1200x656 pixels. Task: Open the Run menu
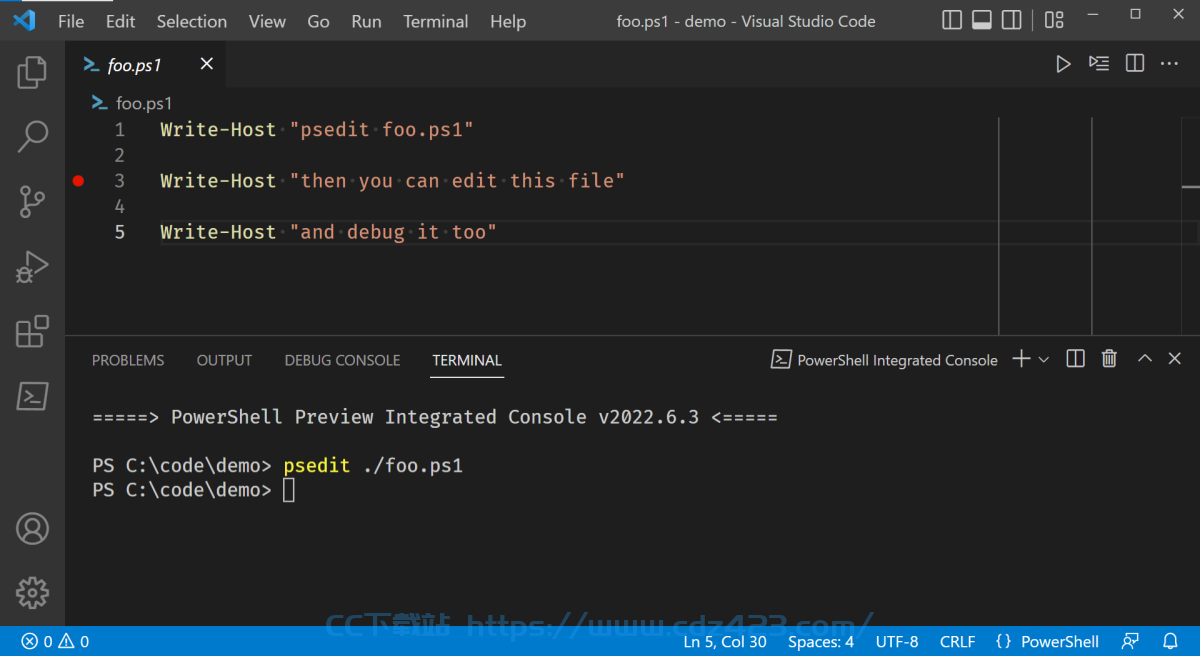(366, 21)
